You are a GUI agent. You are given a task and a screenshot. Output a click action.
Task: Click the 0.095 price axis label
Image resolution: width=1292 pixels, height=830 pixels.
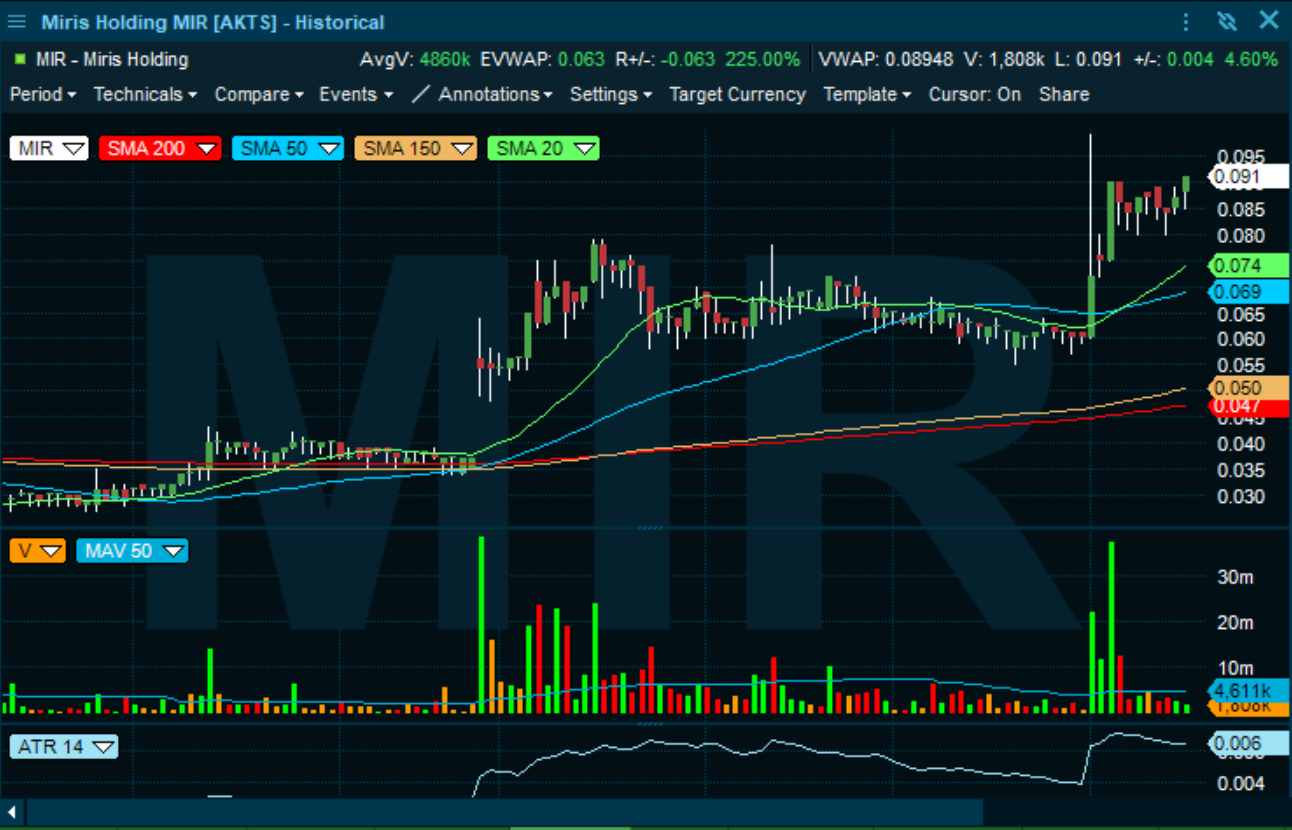1242,157
